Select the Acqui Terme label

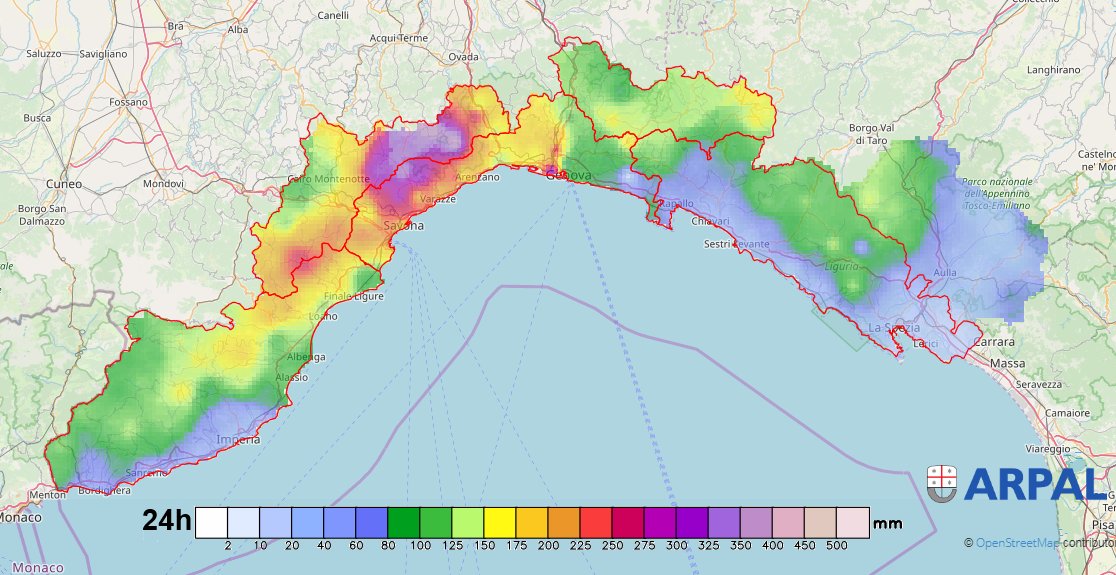(x=399, y=38)
